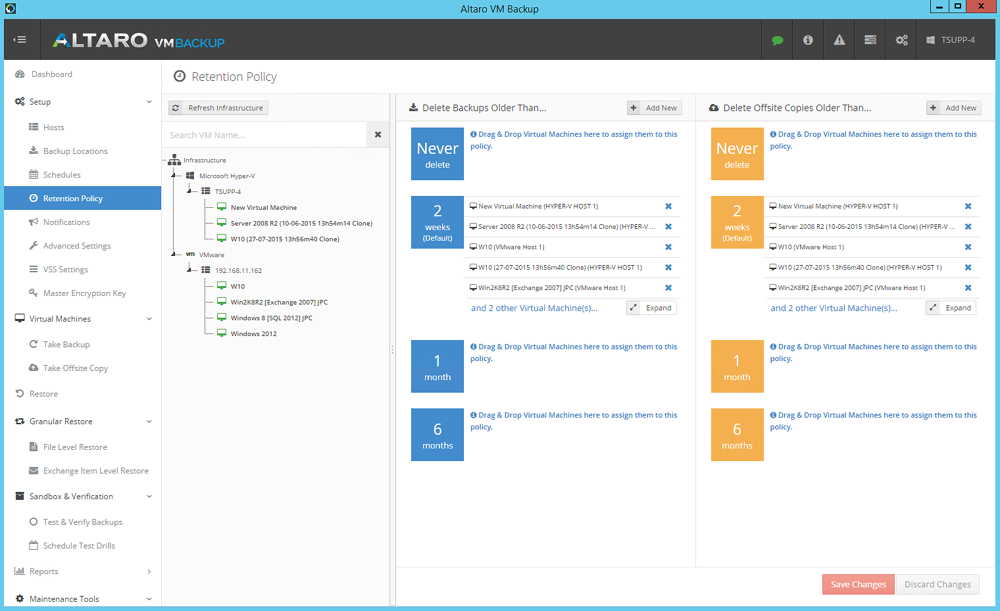Click the Search VM Name input field
The image size is (1000, 611).
(265, 135)
